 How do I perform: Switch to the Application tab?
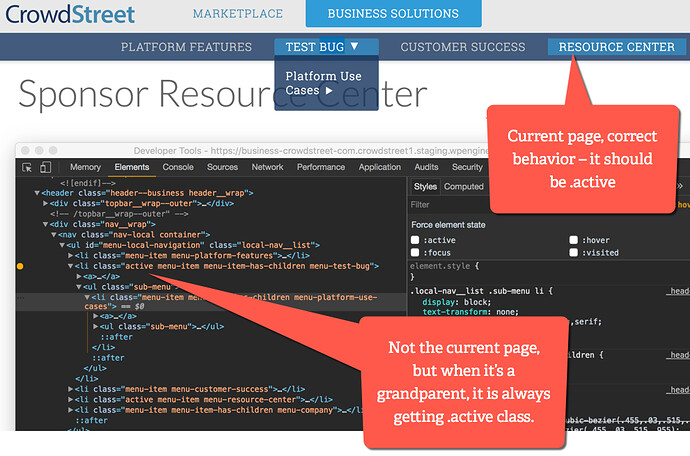[x=379, y=167]
